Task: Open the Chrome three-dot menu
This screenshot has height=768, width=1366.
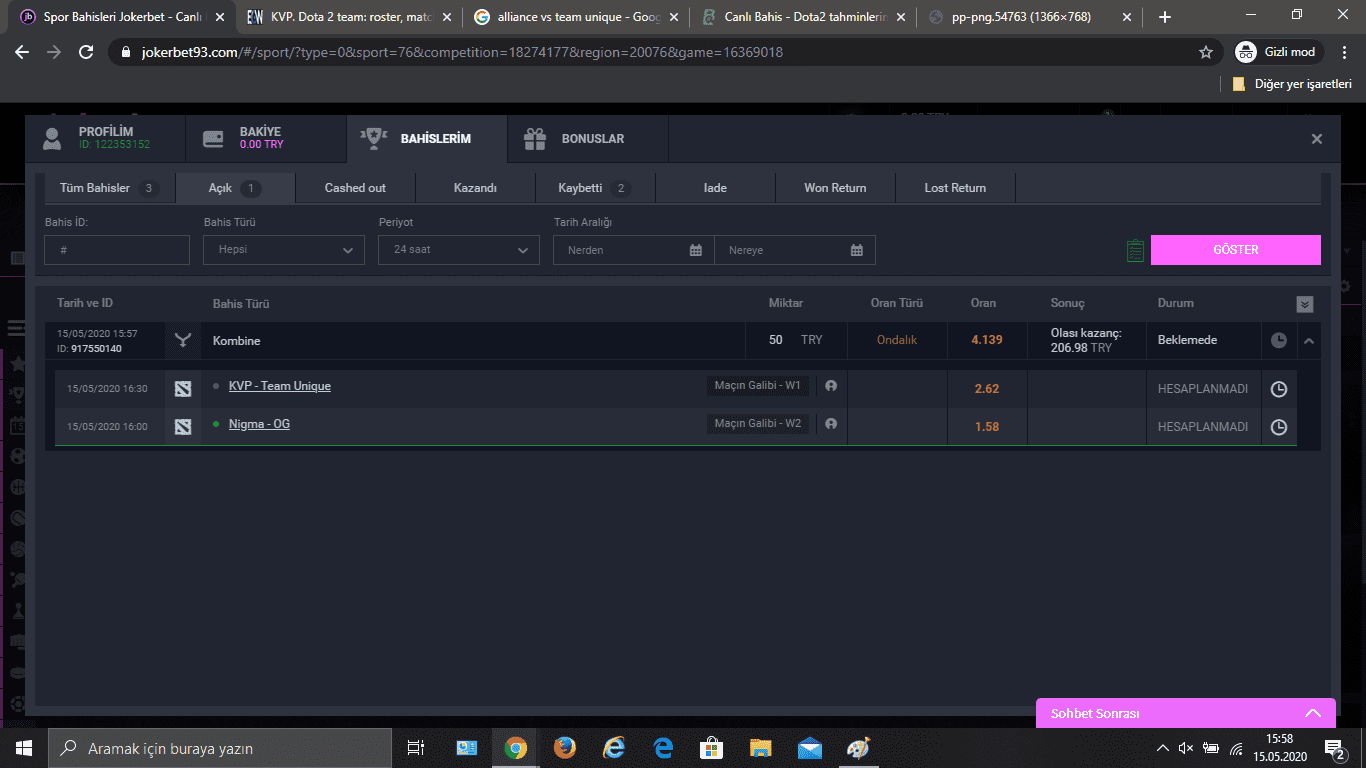Action: 1345,52
